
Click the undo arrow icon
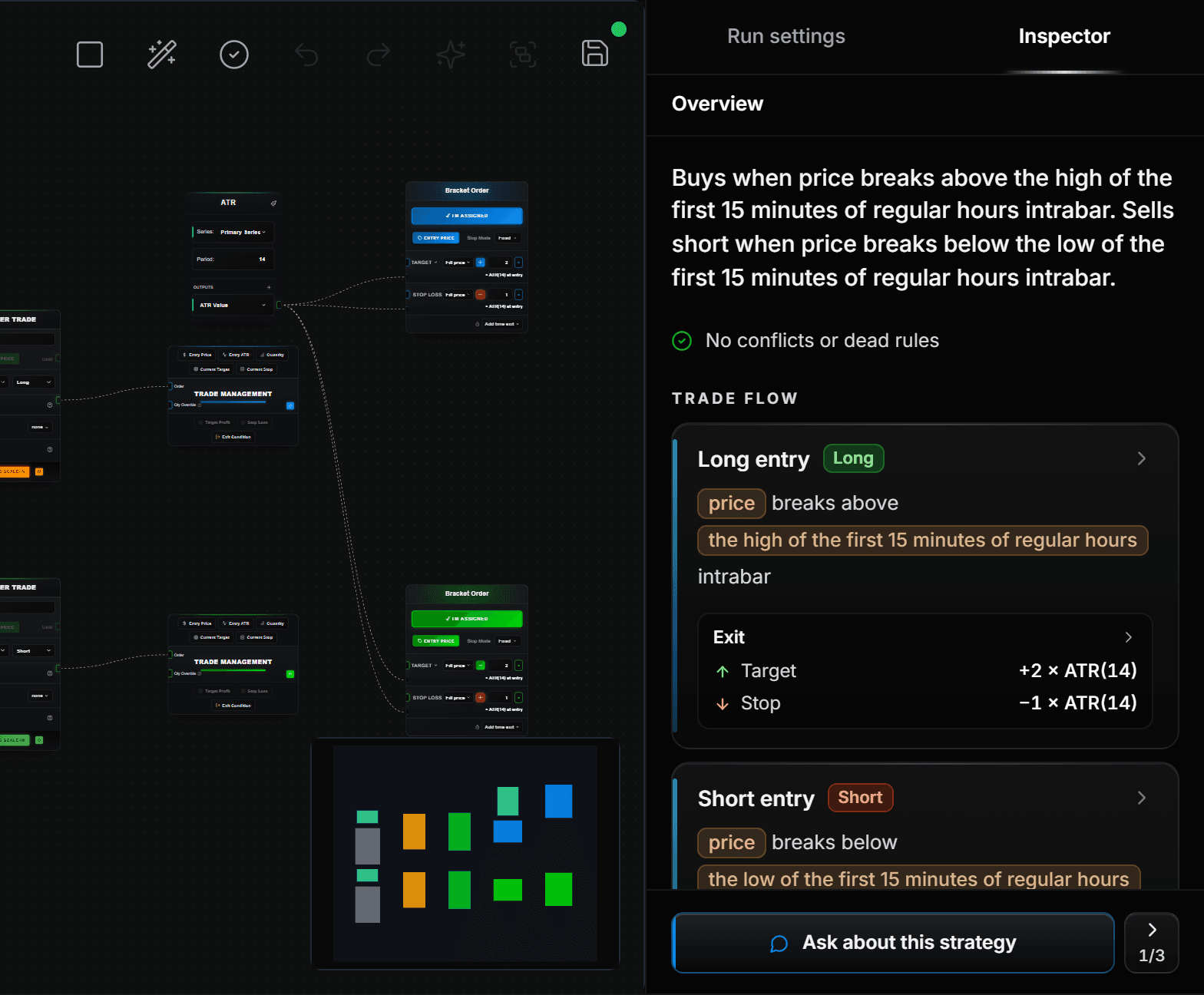click(306, 55)
